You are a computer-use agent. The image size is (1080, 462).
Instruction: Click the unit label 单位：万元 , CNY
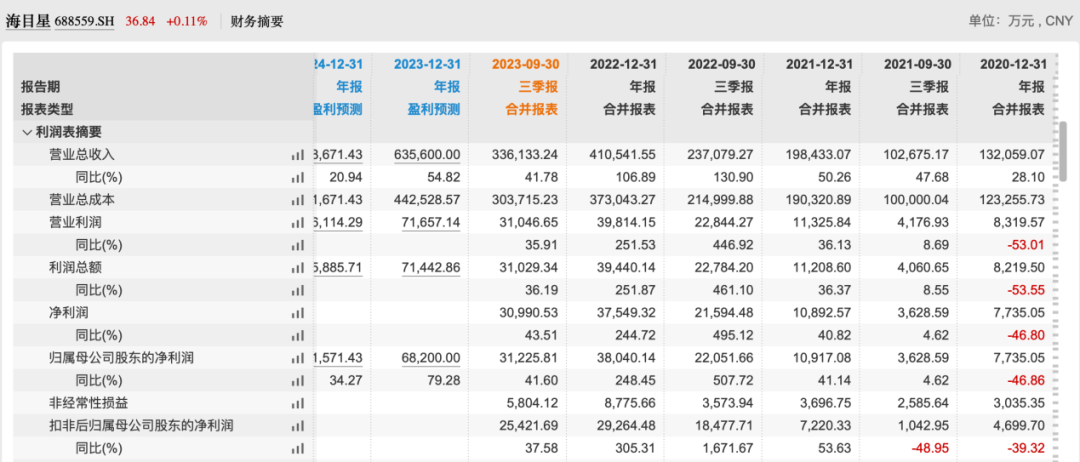pos(1021,21)
